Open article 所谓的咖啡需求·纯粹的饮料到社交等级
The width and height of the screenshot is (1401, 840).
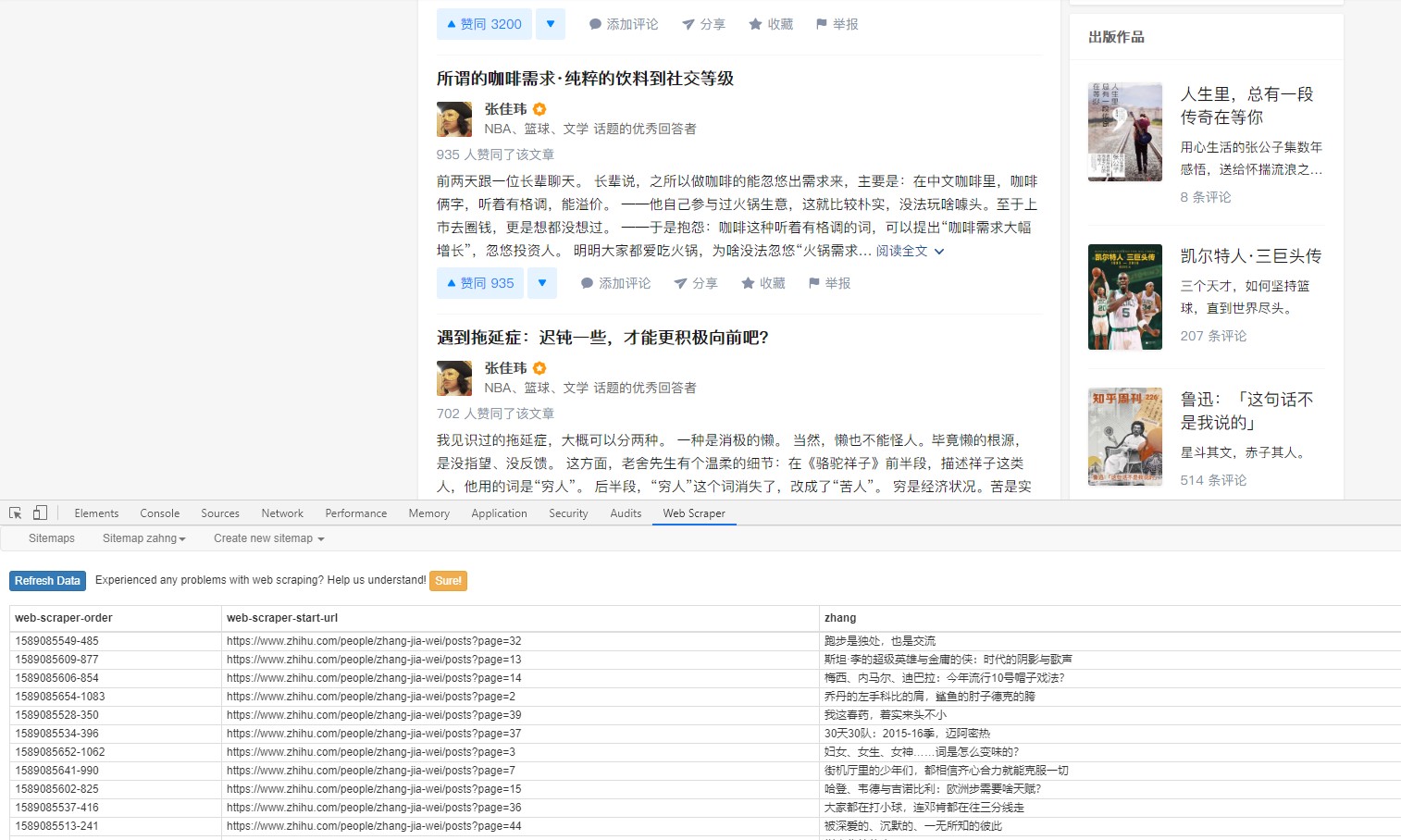[585, 79]
